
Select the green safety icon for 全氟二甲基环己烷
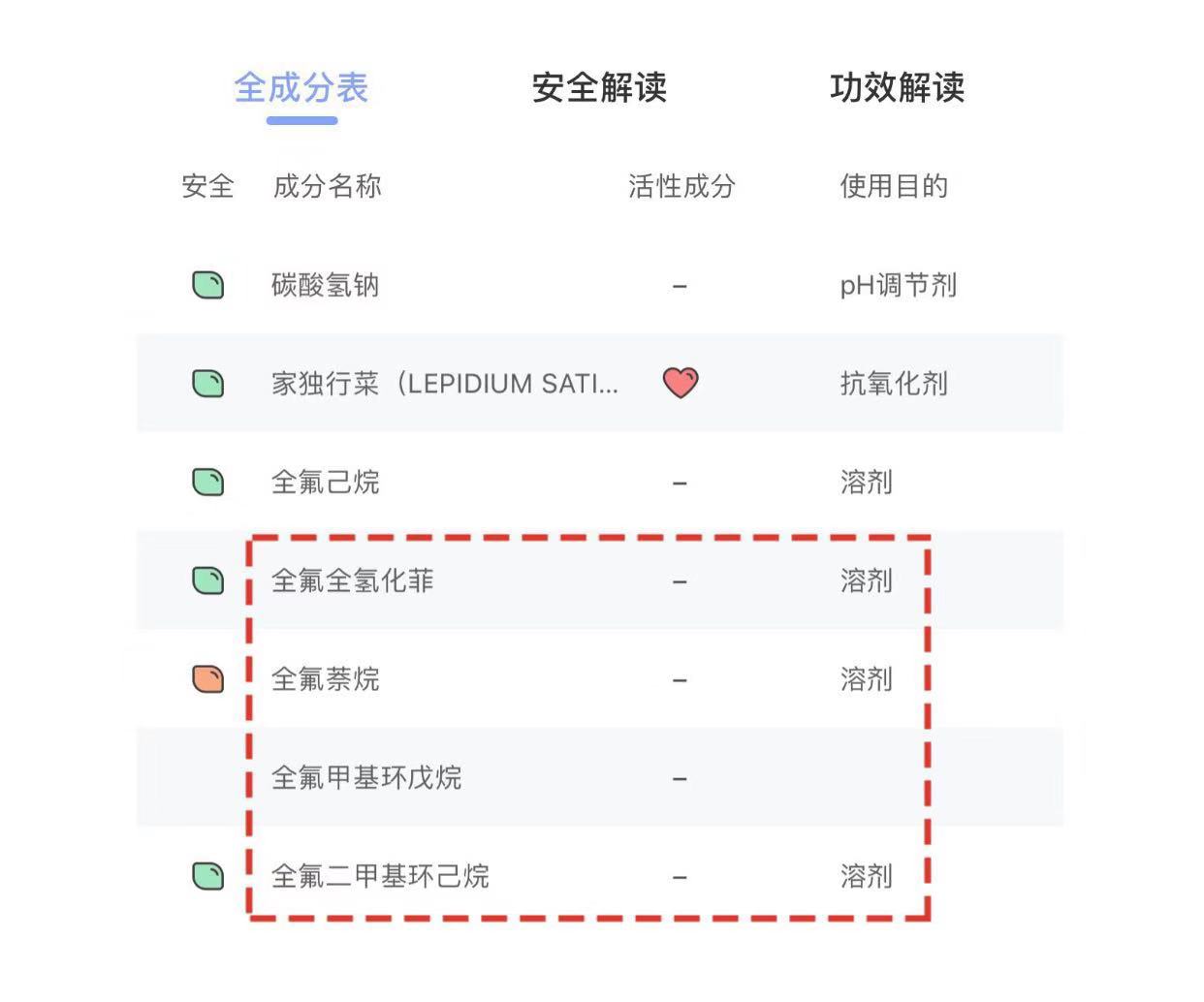click(x=208, y=876)
